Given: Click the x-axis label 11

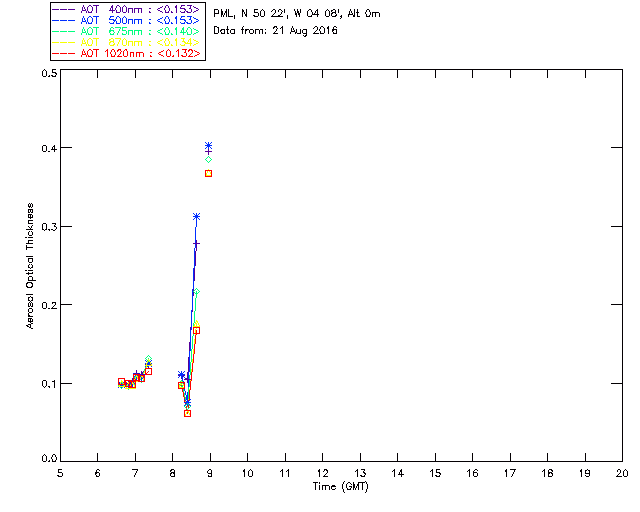Looking at the screenshot, I should click(x=285, y=473).
